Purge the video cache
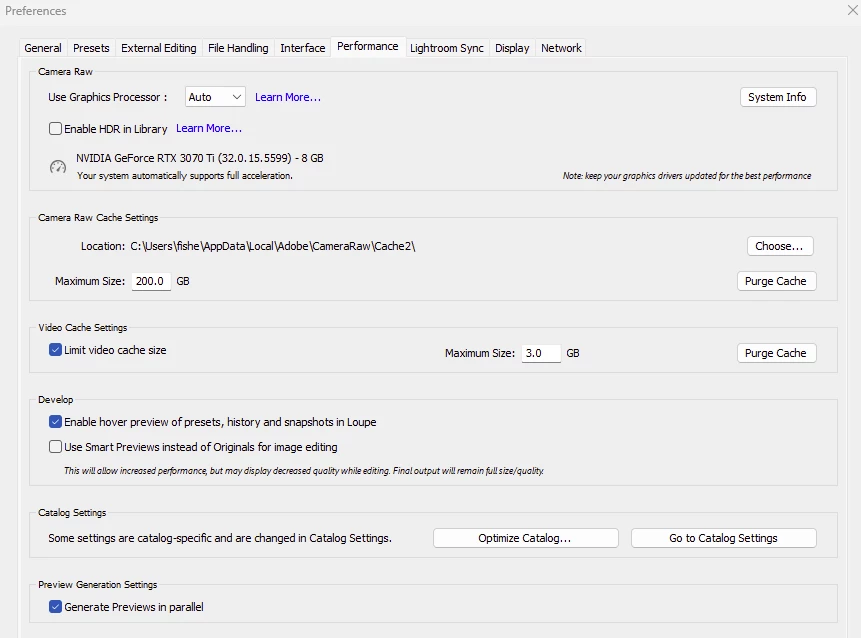Viewport: 861px width, 638px height. point(776,353)
